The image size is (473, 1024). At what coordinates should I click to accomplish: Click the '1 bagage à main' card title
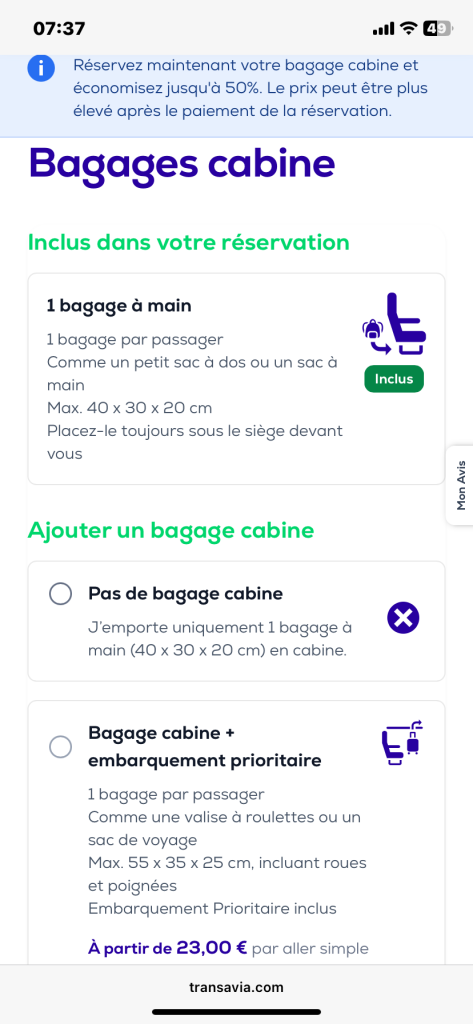tap(119, 306)
